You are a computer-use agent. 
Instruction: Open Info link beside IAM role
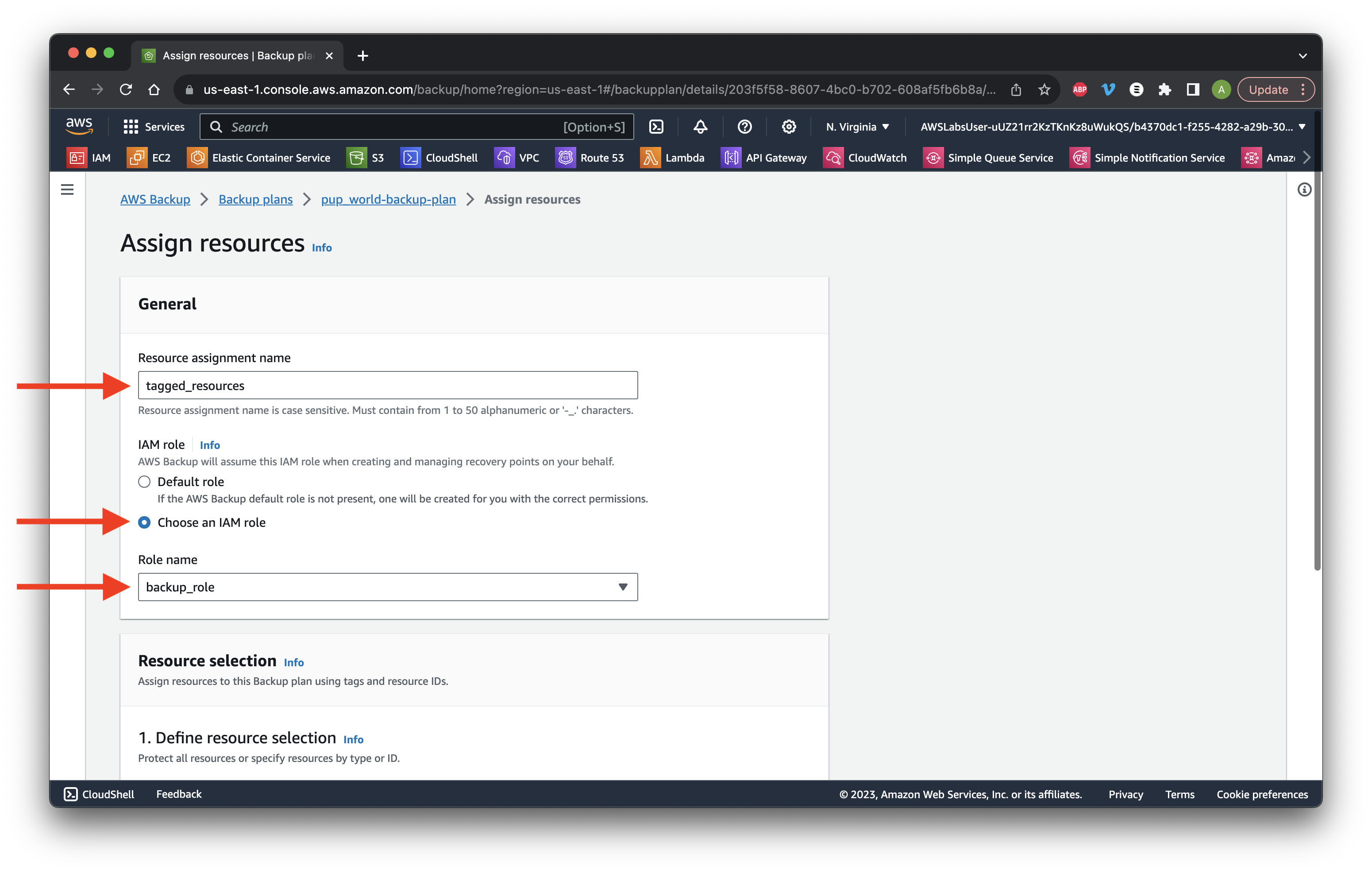pyautogui.click(x=209, y=444)
